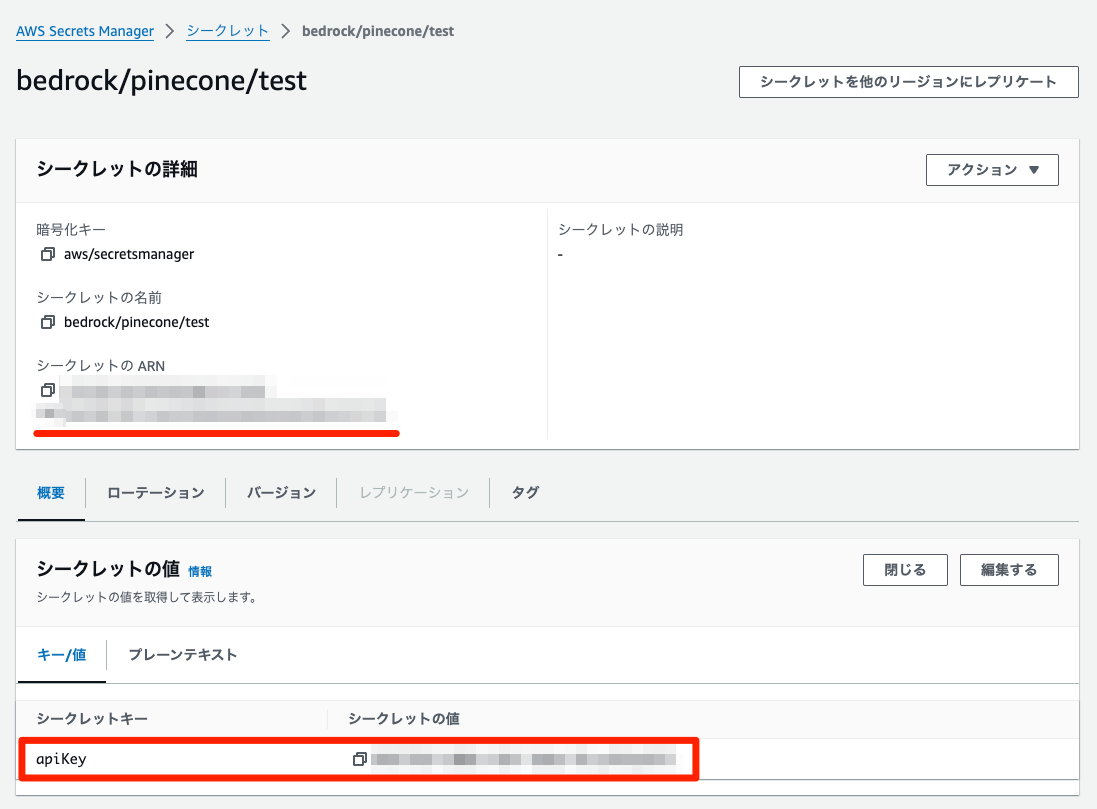Copy the aws/secretsmanager encryption key
This screenshot has width=1097, height=809.
click(48, 254)
